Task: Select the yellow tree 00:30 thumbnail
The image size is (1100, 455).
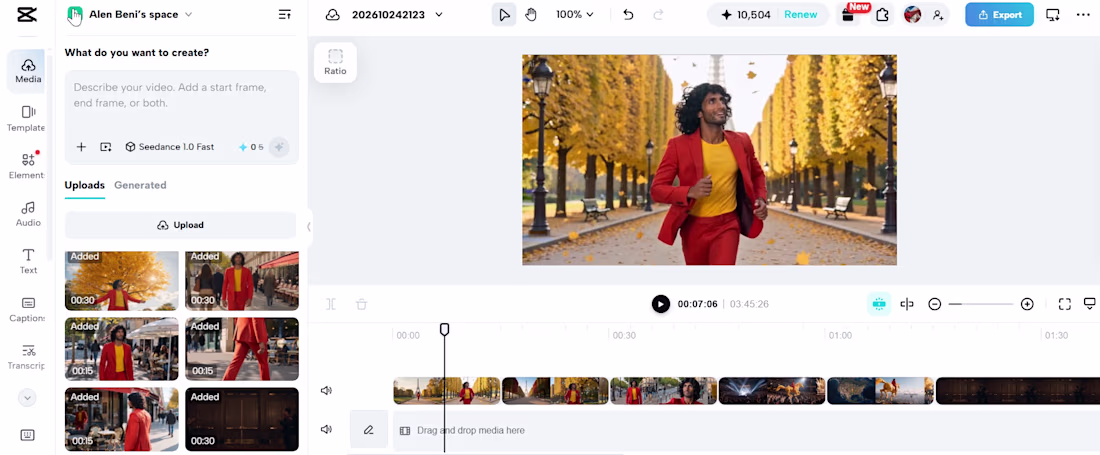Action: click(x=121, y=280)
